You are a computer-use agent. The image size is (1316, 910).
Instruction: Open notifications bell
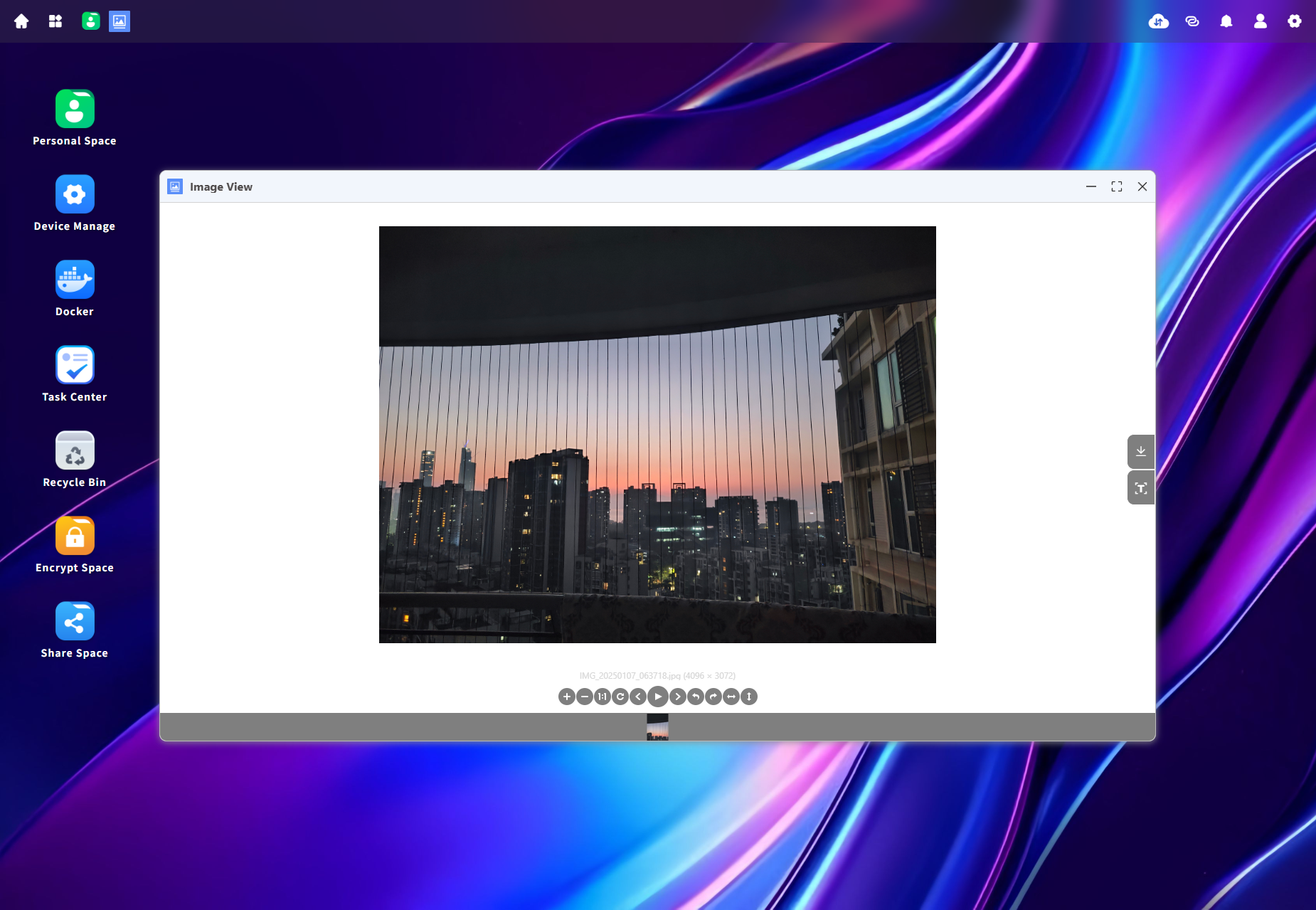pos(1226,21)
